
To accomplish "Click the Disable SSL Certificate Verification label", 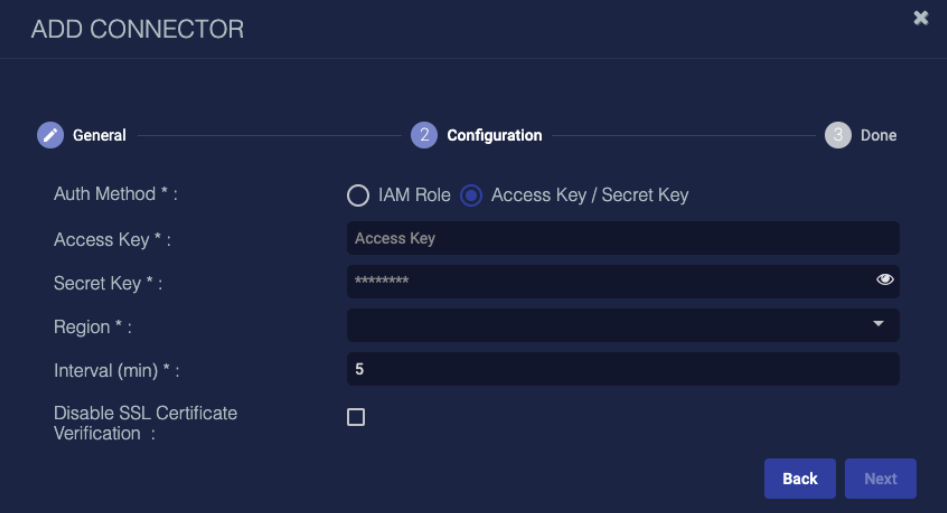I will [x=145, y=423].
